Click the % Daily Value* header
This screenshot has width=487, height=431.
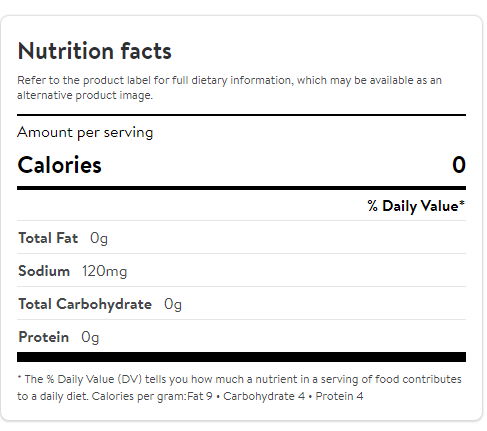(416, 206)
